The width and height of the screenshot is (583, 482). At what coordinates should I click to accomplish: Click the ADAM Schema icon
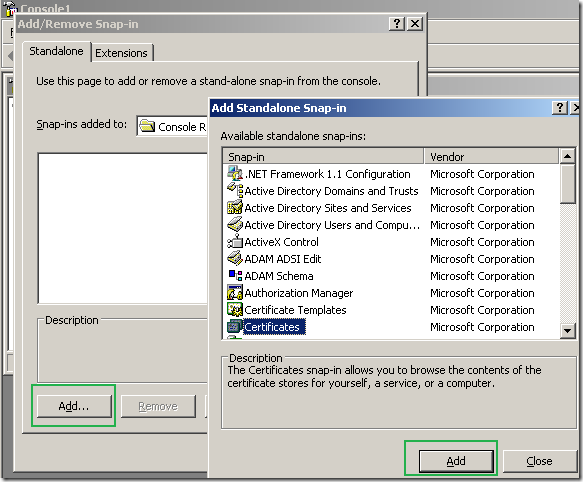tap(235, 276)
